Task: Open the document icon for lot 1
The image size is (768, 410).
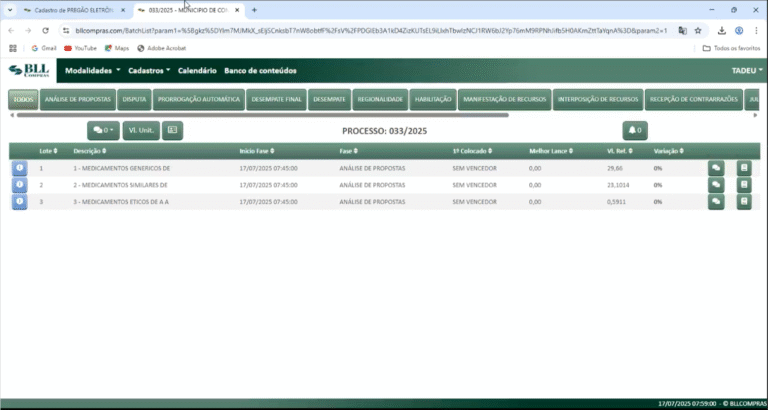Action: coord(743,168)
